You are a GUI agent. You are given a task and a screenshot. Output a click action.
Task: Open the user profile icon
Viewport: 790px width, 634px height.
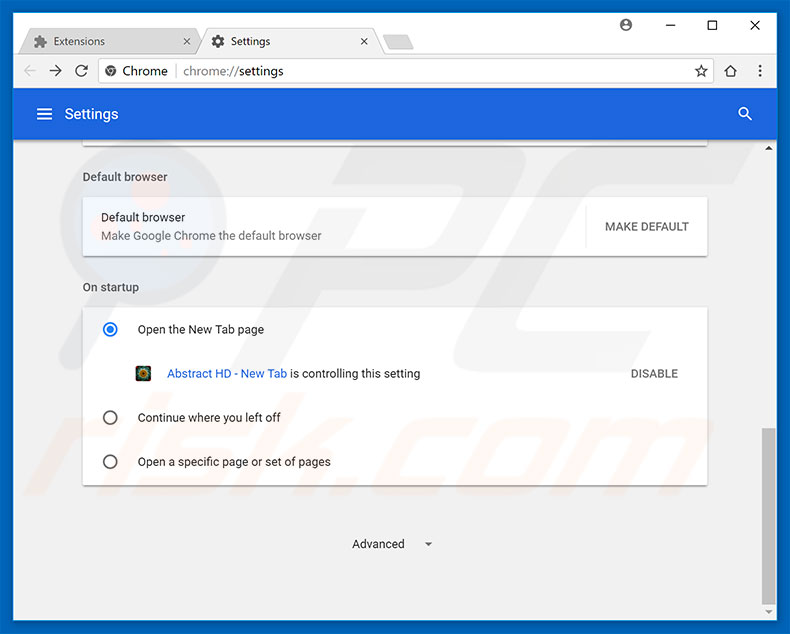(x=626, y=25)
